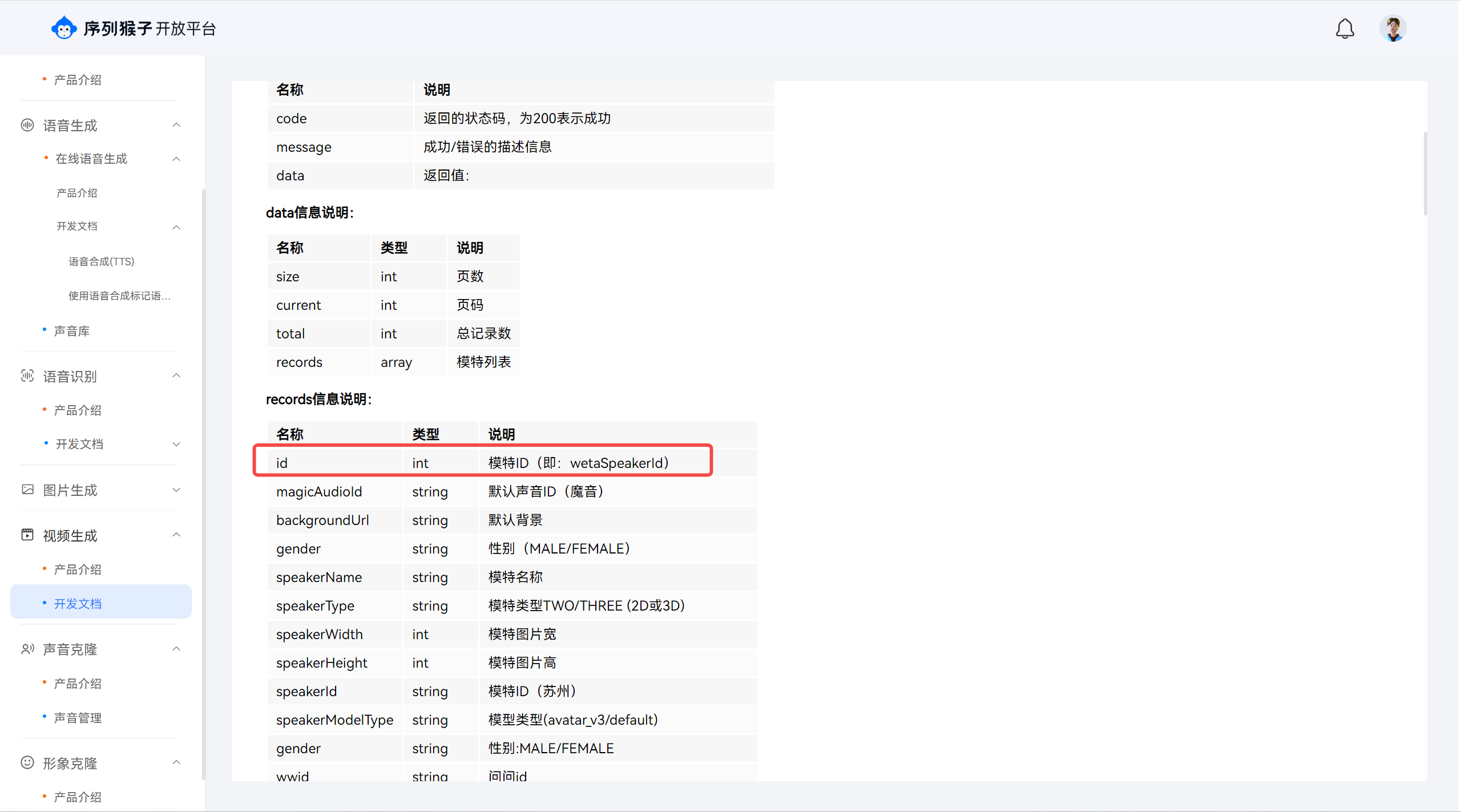The width and height of the screenshot is (1461, 812).
Task: Click the 图片生成 image icon
Action: (x=27, y=490)
